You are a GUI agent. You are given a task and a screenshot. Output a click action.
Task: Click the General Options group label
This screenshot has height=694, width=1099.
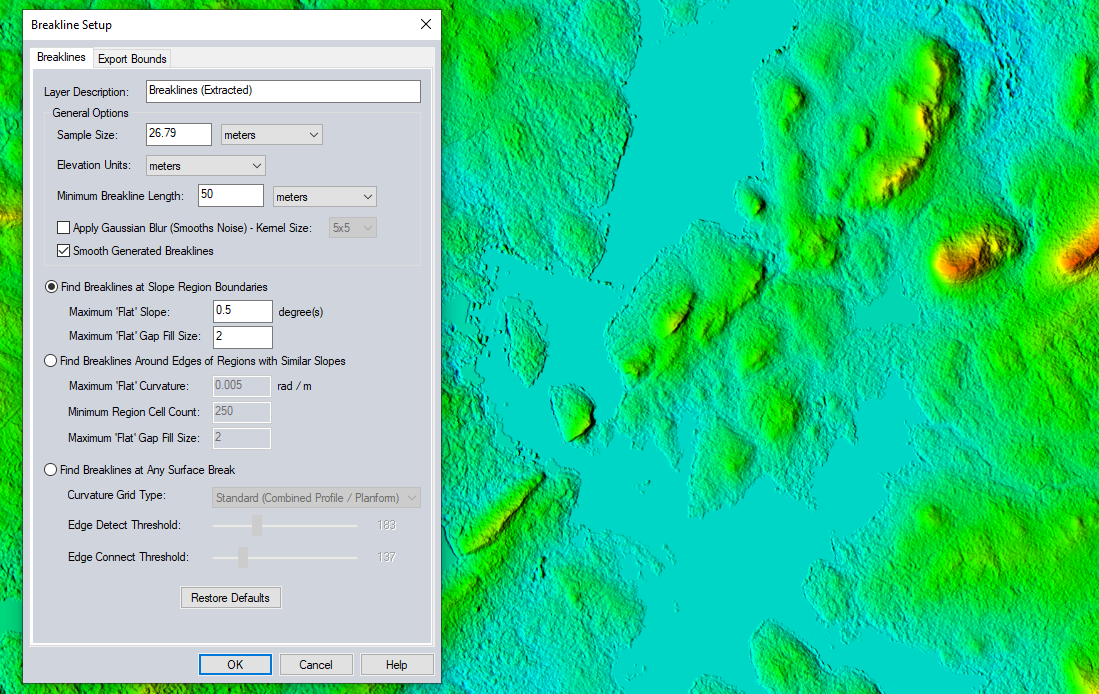(x=90, y=113)
